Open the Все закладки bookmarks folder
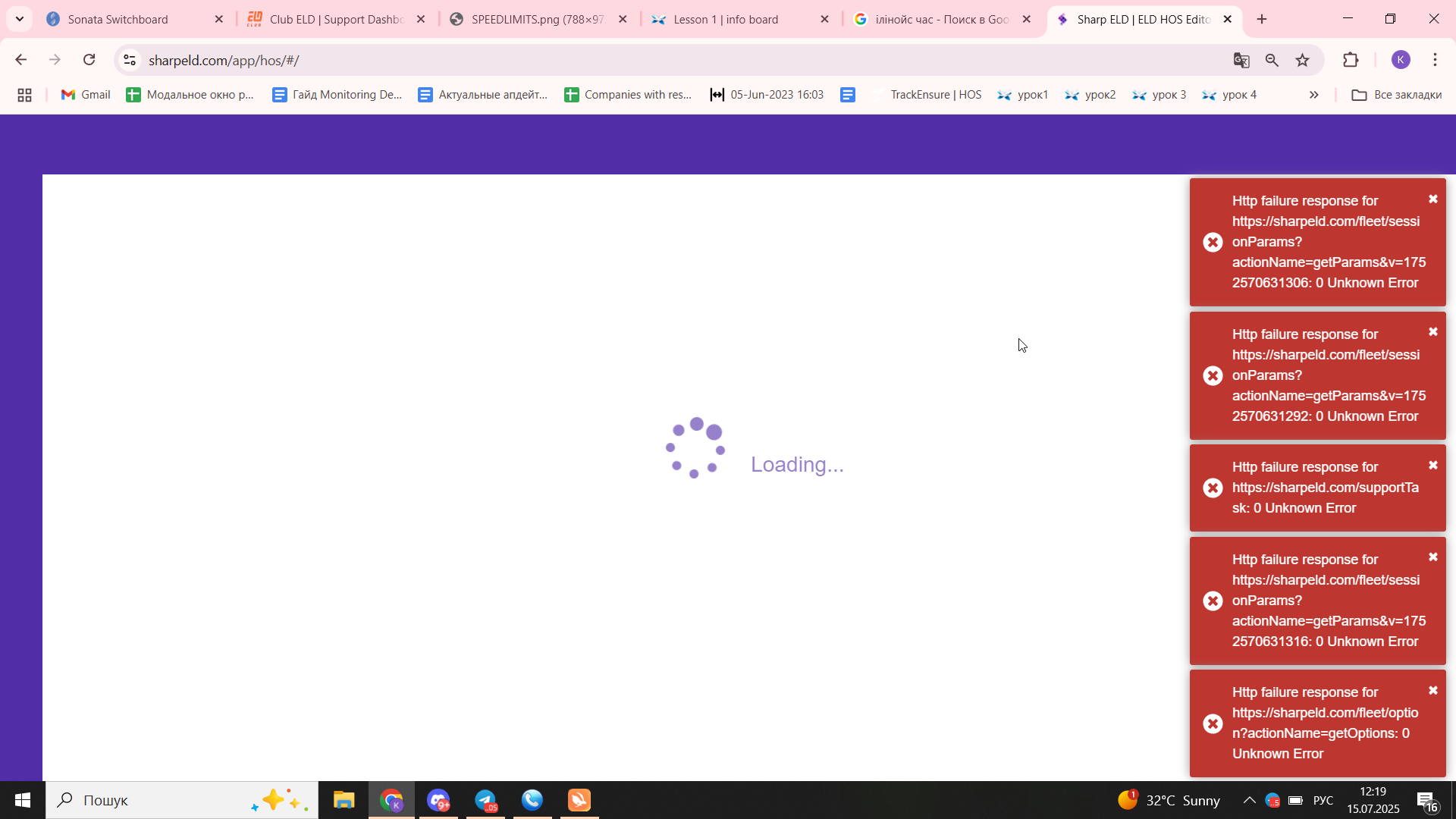Screen dimensions: 1456x819 [1397, 95]
